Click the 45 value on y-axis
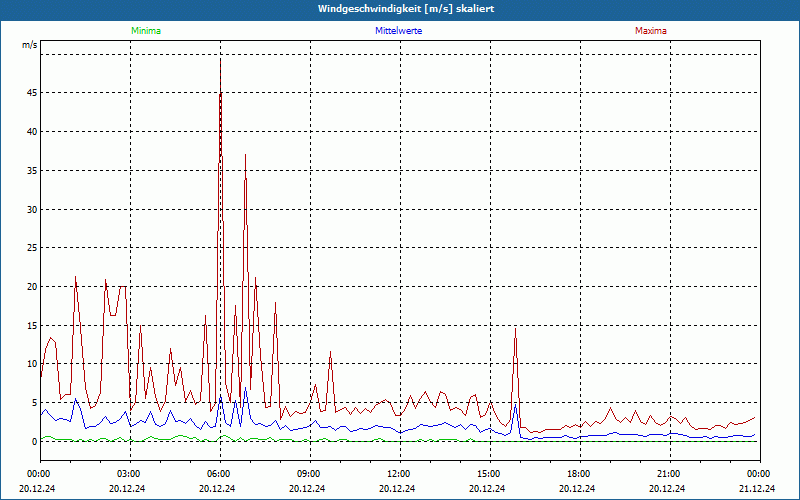This screenshot has height=500, width=800. point(31,93)
